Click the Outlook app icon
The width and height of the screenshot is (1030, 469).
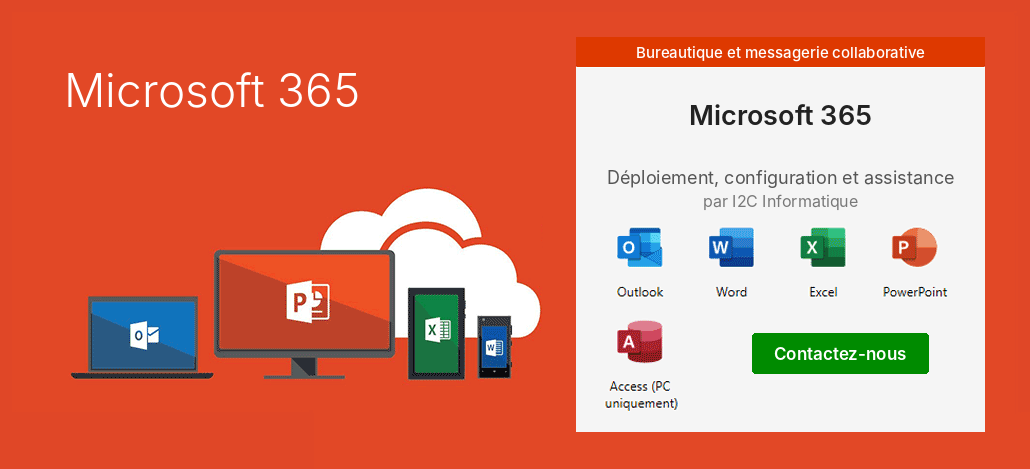click(639, 248)
